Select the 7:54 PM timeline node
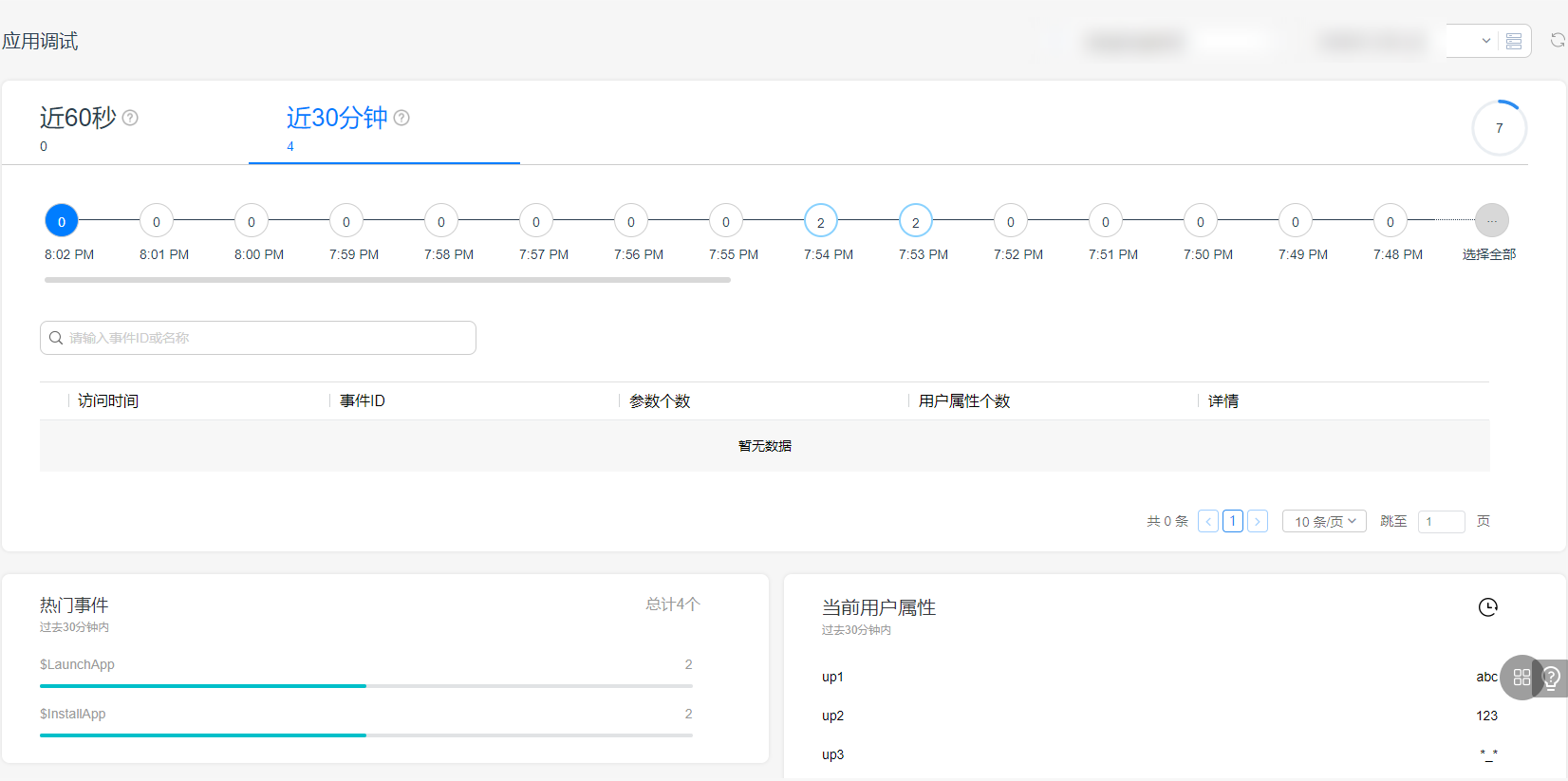The image size is (1568, 781). click(x=821, y=222)
